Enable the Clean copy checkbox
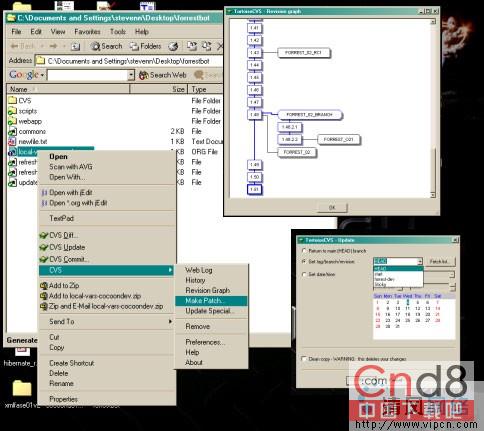Viewport: 484px width, 431px height. click(304, 359)
